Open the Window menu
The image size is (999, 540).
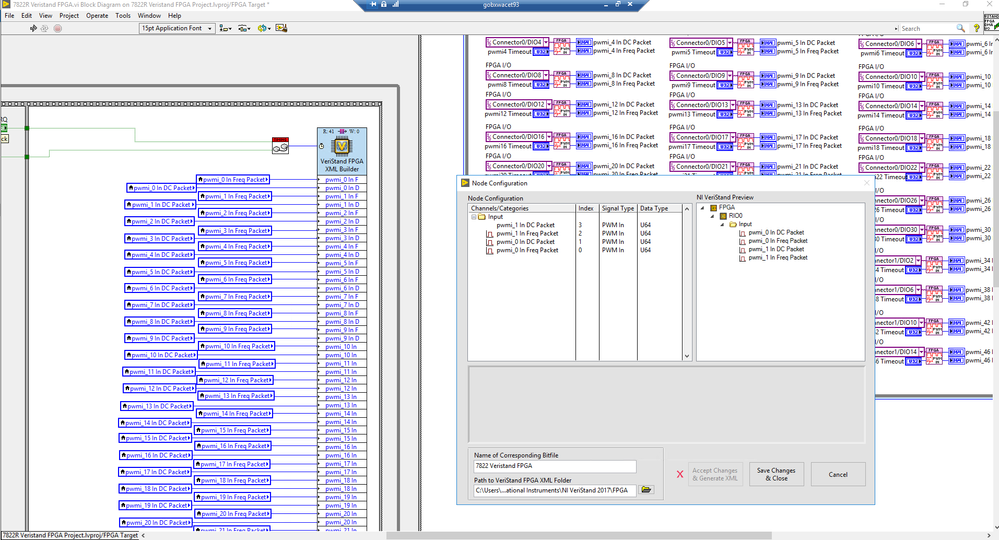coord(149,15)
